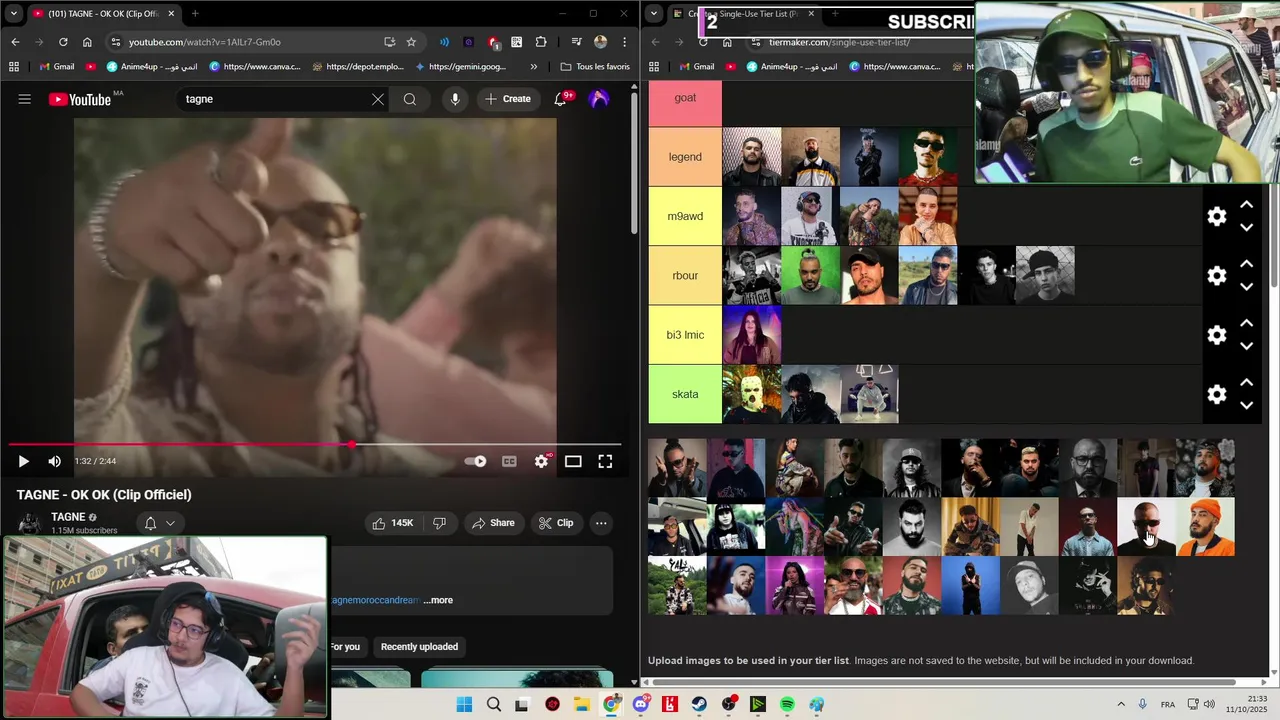Share the TAGNE video
Screen dimensions: 1280x720
pos(493,523)
